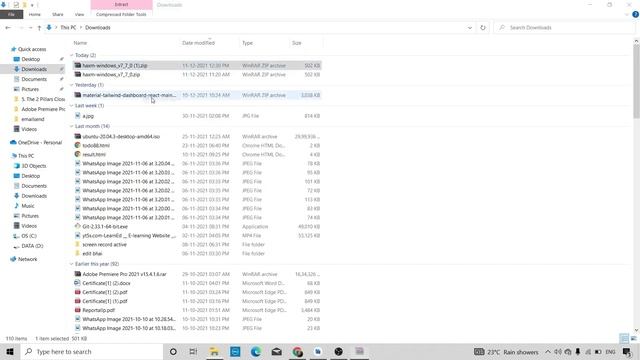This screenshot has height=360, width=640.
Task: Open the View ribbon tab
Action: (79, 14)
